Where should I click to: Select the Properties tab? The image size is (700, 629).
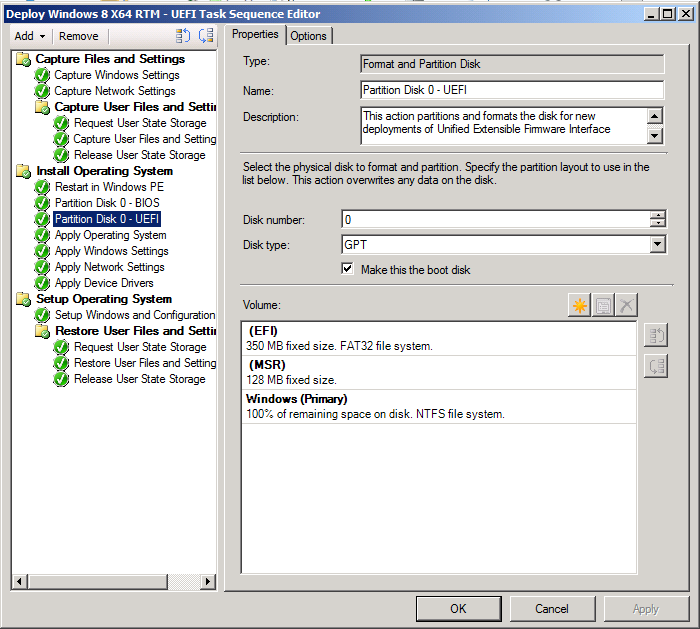point(255,34)
